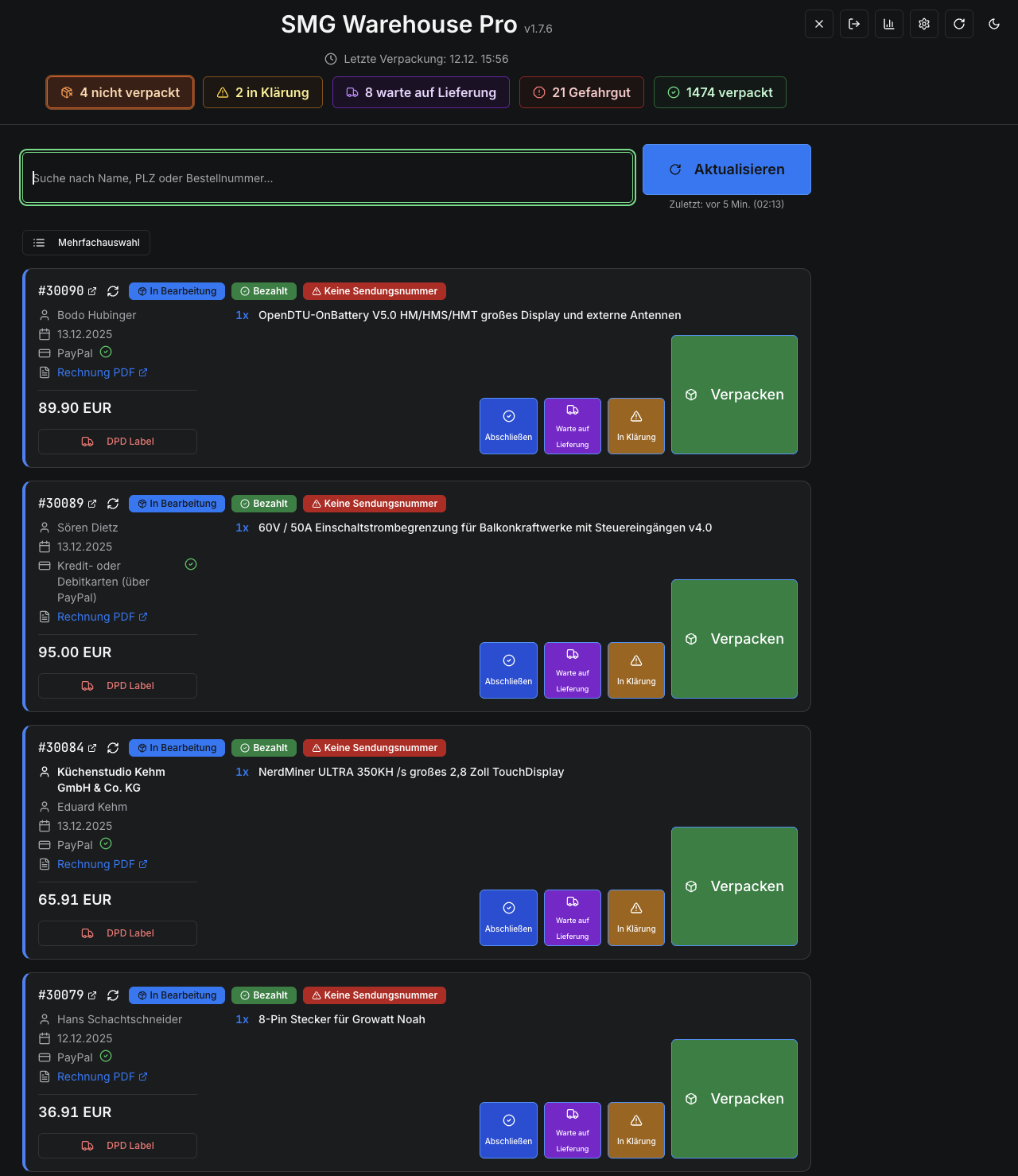Click the sync icon beside order #30079
This screenshot has width=1018, height=1176.
[113, 995]
